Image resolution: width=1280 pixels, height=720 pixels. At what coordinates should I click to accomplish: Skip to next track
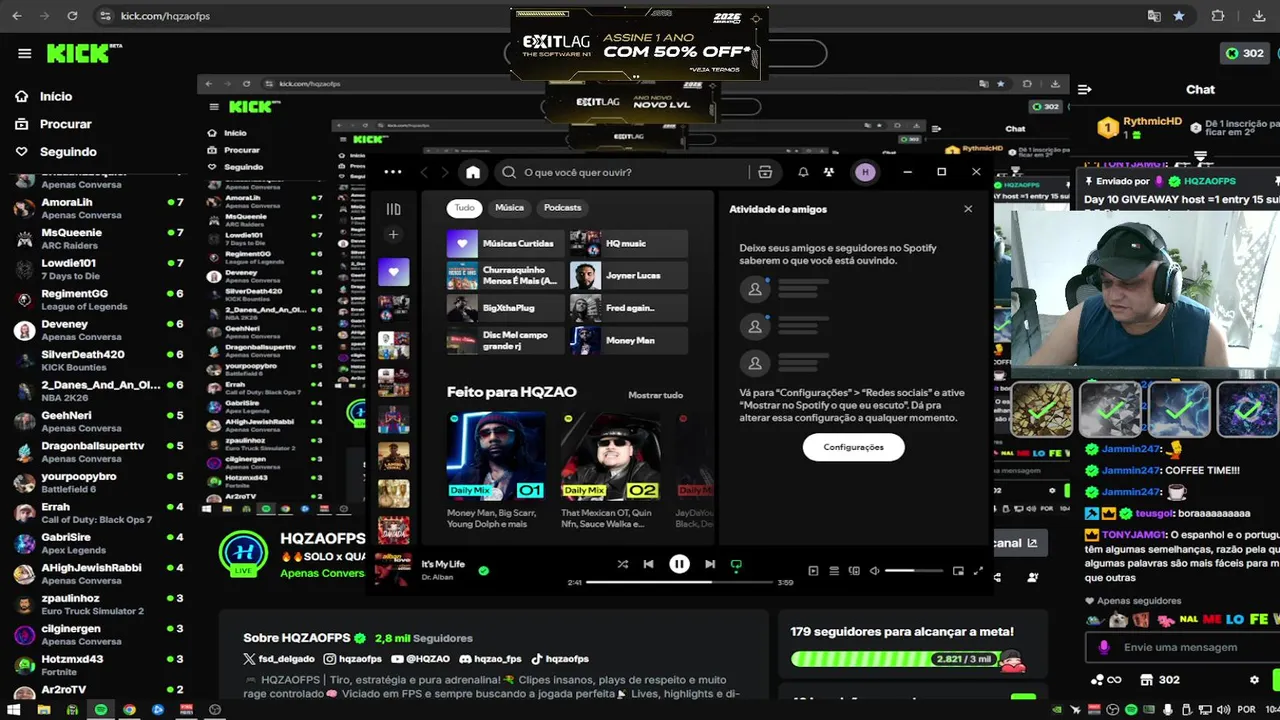pos(710,564)
